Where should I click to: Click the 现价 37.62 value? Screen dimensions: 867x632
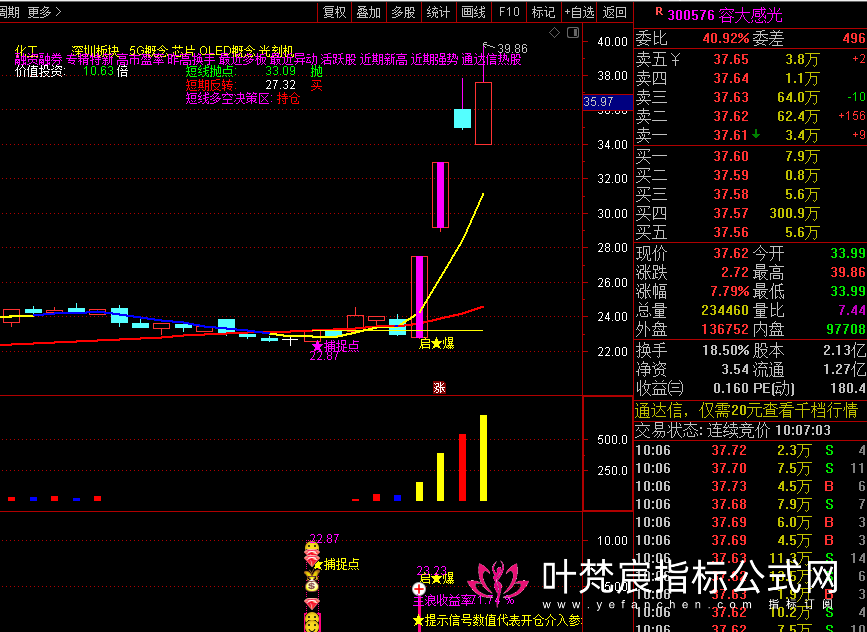point(731,253)
